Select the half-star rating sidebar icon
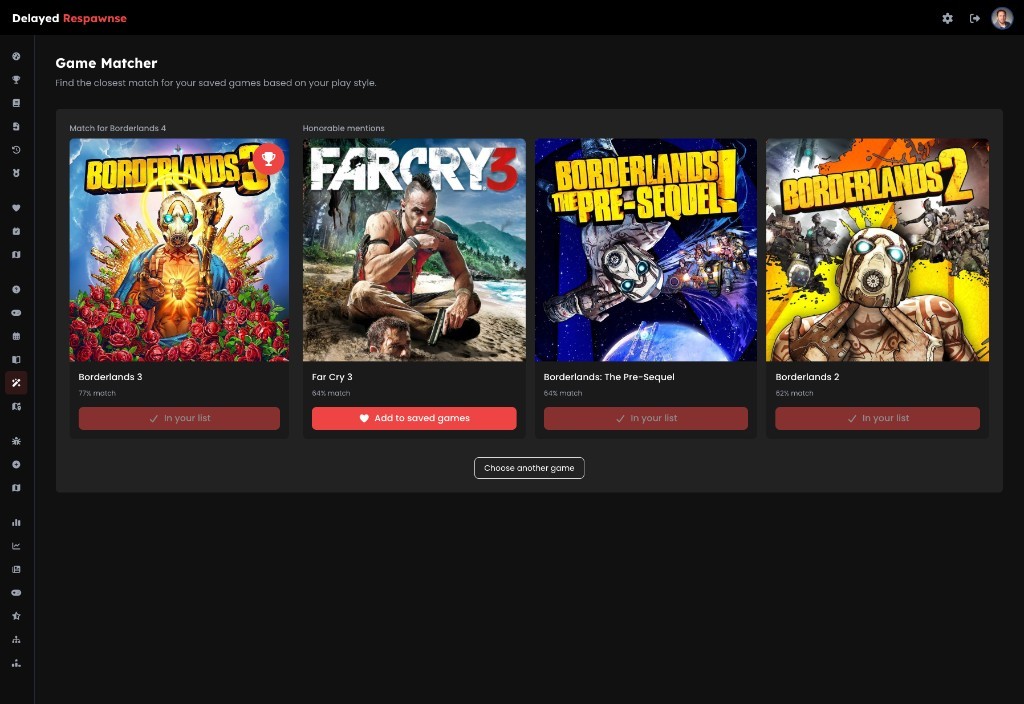 (x=16, y=616)
